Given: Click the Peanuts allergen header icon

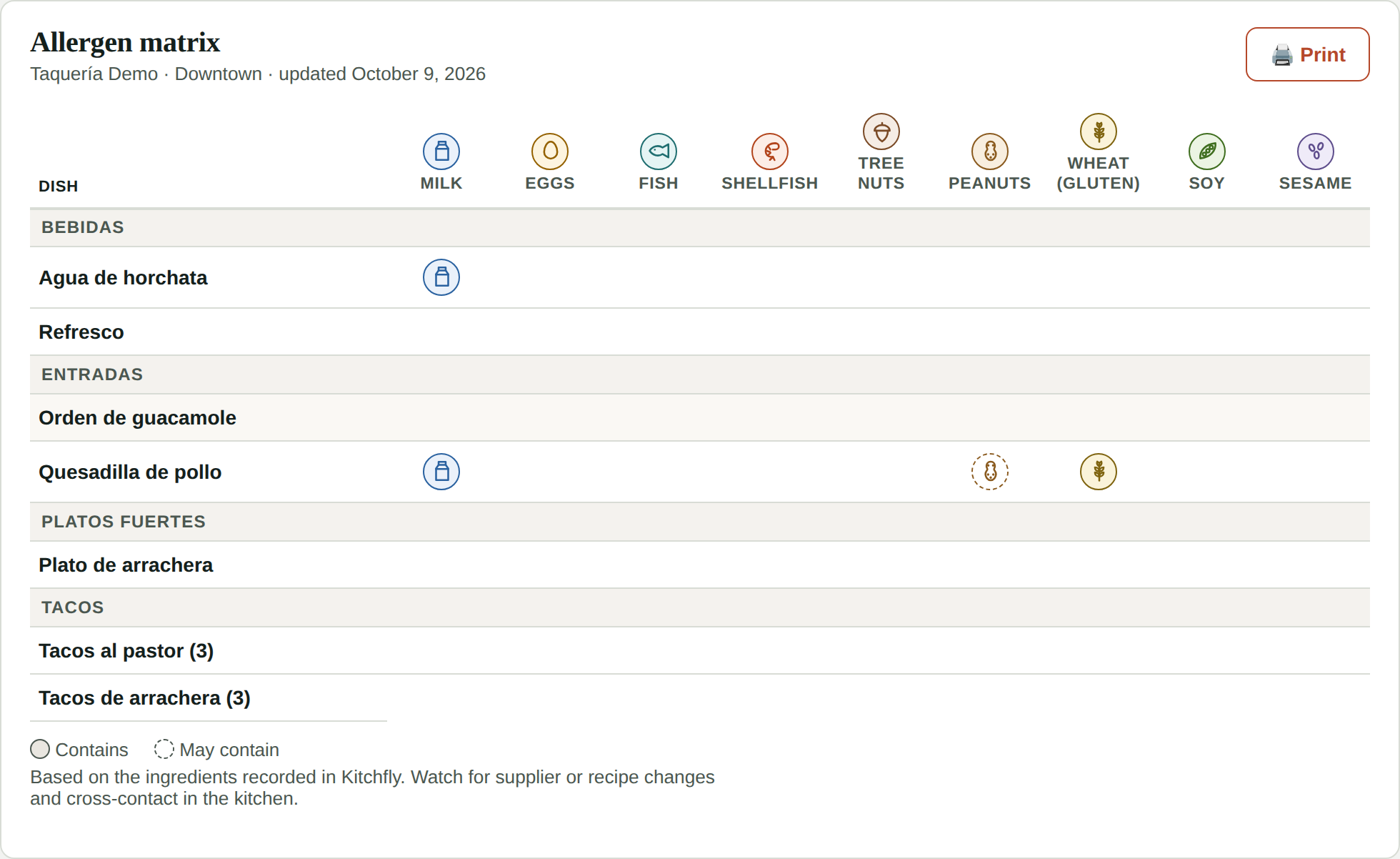Looking at the screenshot, I should tap(990, 152).
